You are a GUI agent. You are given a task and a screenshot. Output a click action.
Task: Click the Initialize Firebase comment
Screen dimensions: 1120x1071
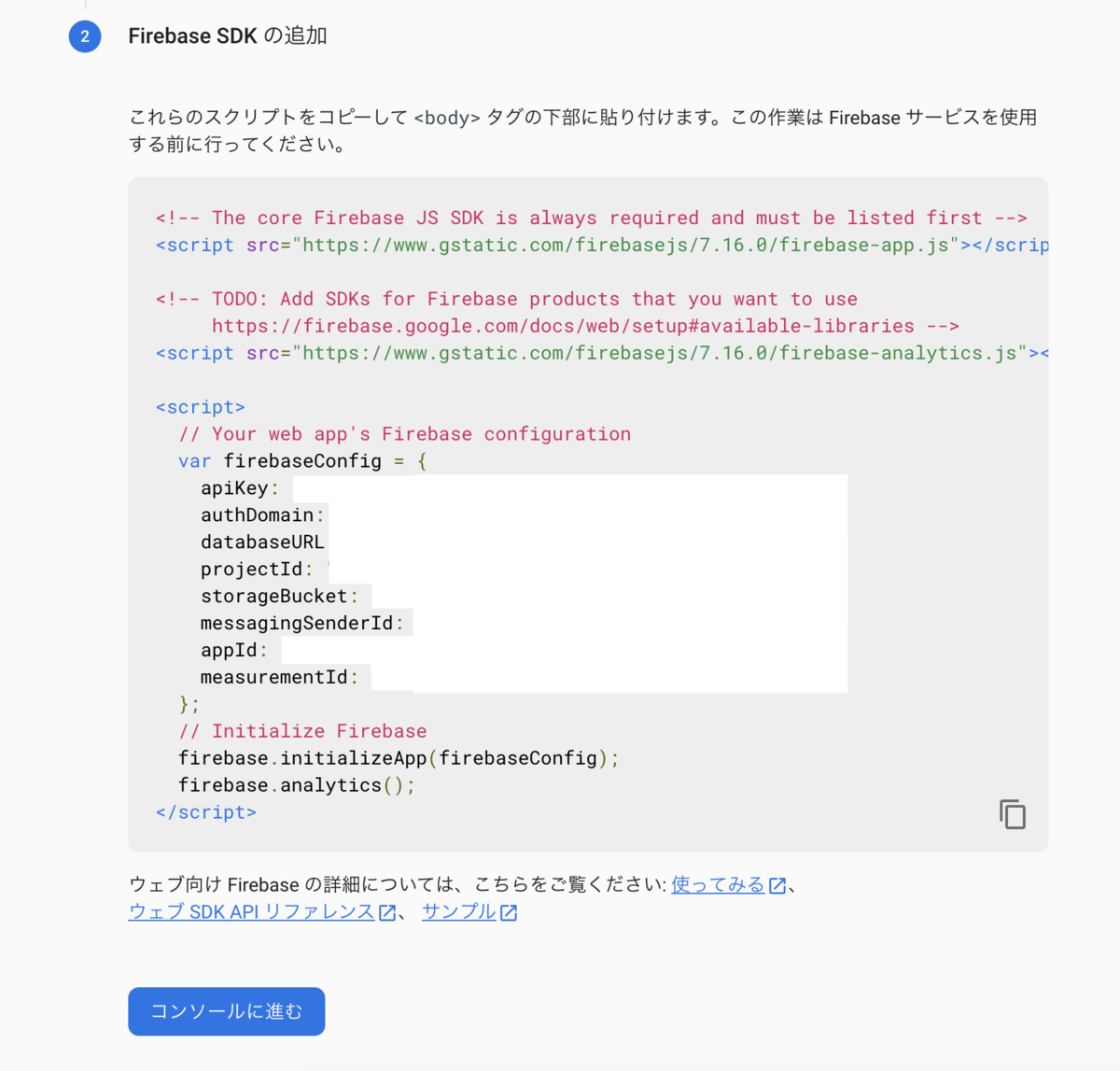[x=302, y=731]
